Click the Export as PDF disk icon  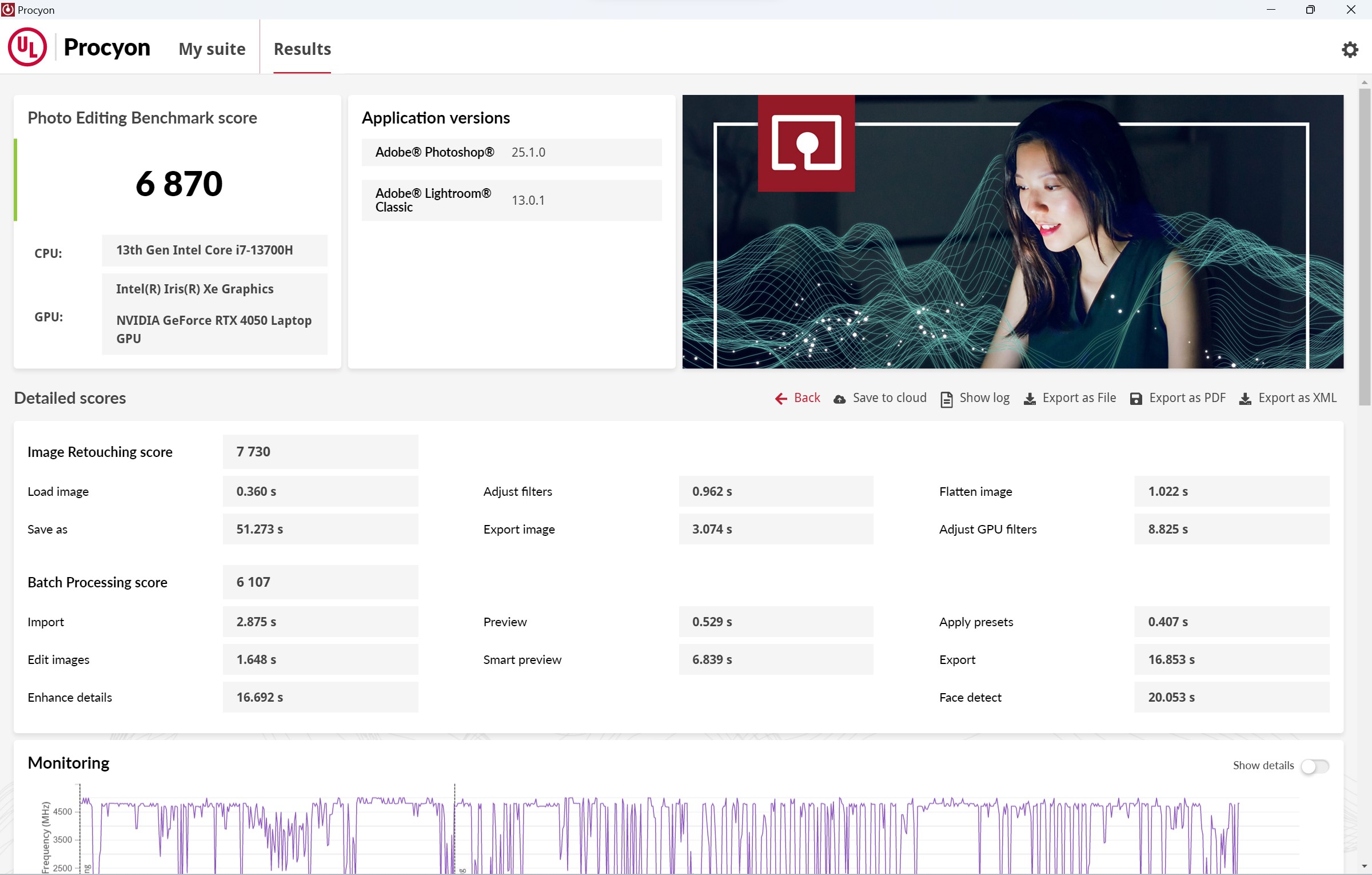pyautogui.click(x=1136, y=399)
